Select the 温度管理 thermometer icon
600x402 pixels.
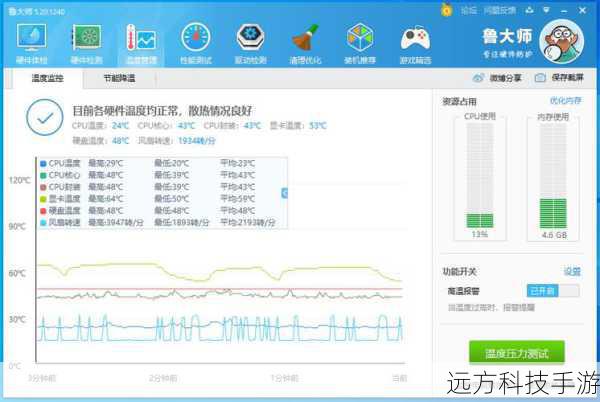point(141,37)
